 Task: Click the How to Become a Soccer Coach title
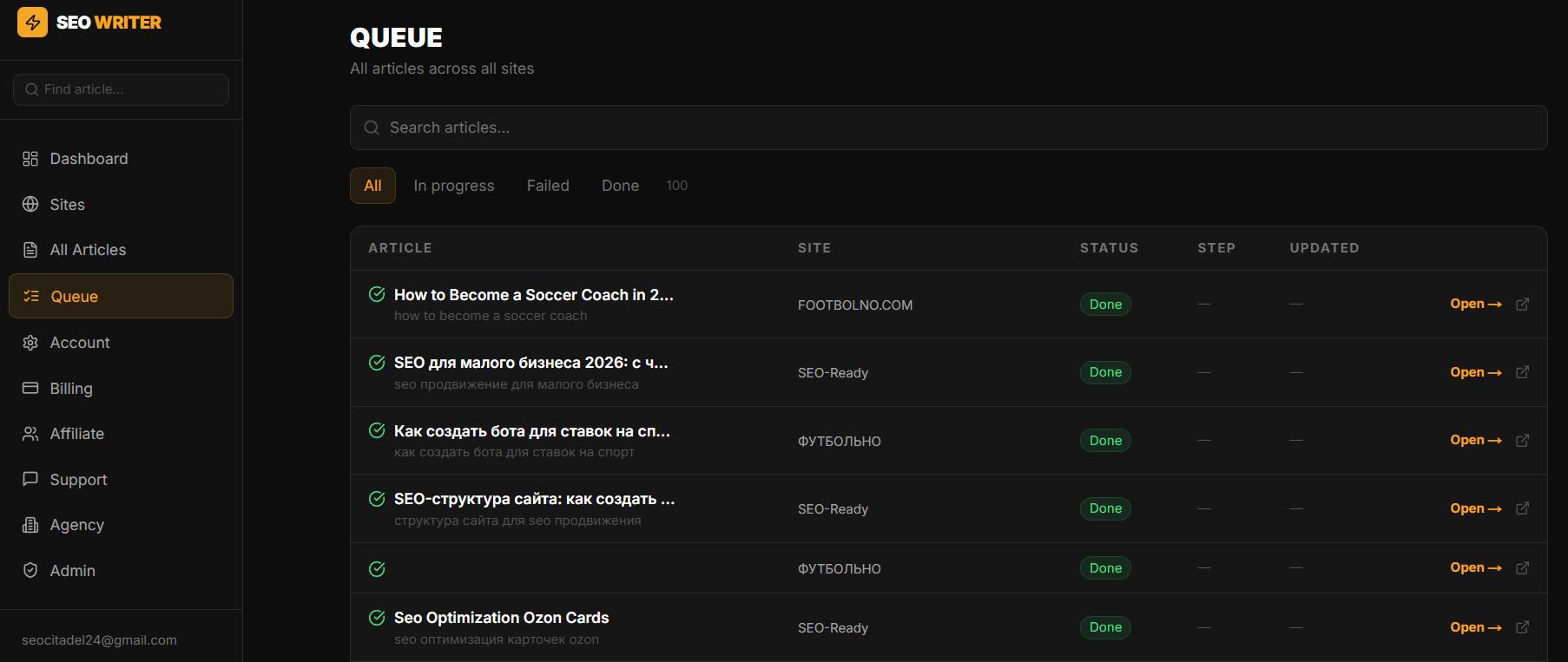tap(534, 295)
